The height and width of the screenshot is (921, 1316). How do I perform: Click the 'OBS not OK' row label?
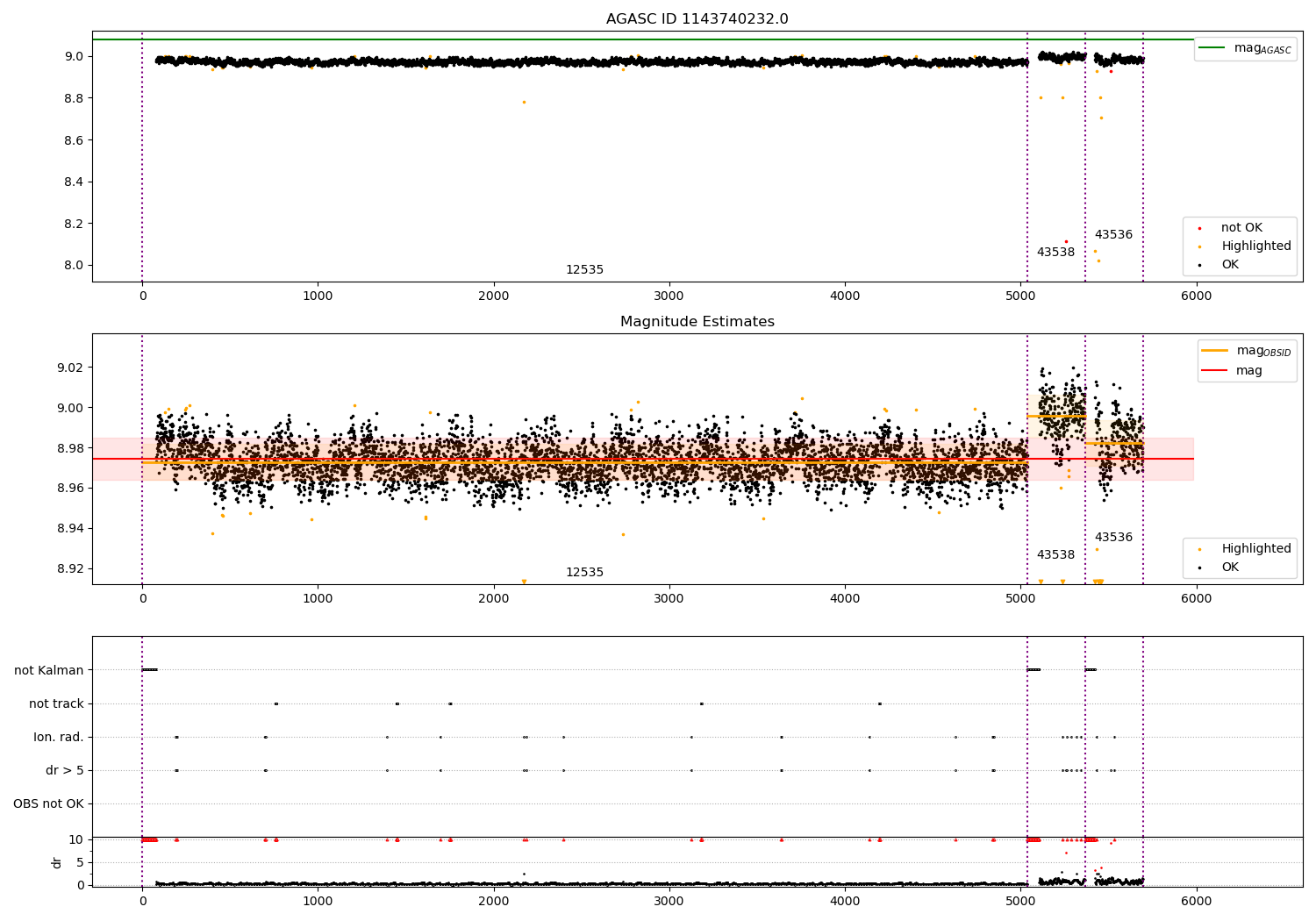(x=48, y=804)
